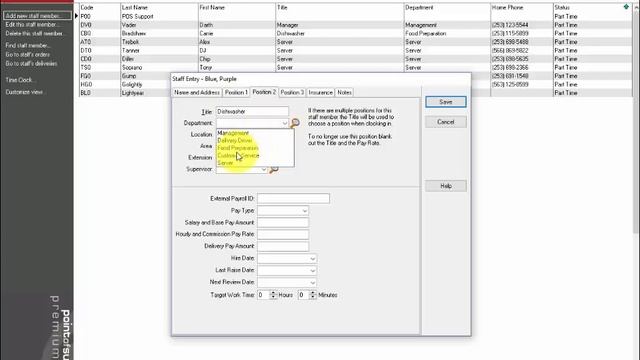Sort by the Department column header
This screenshot has height=360, width=640.
[x=447, y=7]
